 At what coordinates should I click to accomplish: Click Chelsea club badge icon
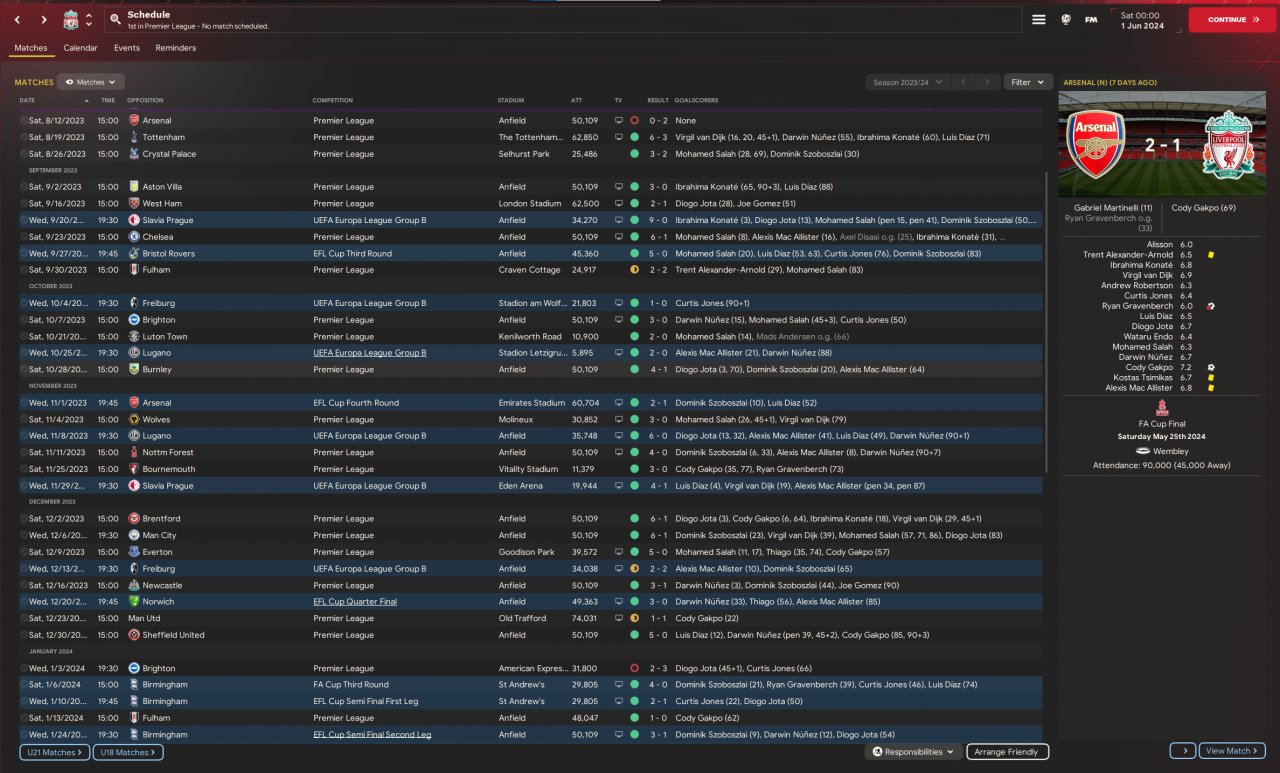pyautogui.click(x=134, y=237)
